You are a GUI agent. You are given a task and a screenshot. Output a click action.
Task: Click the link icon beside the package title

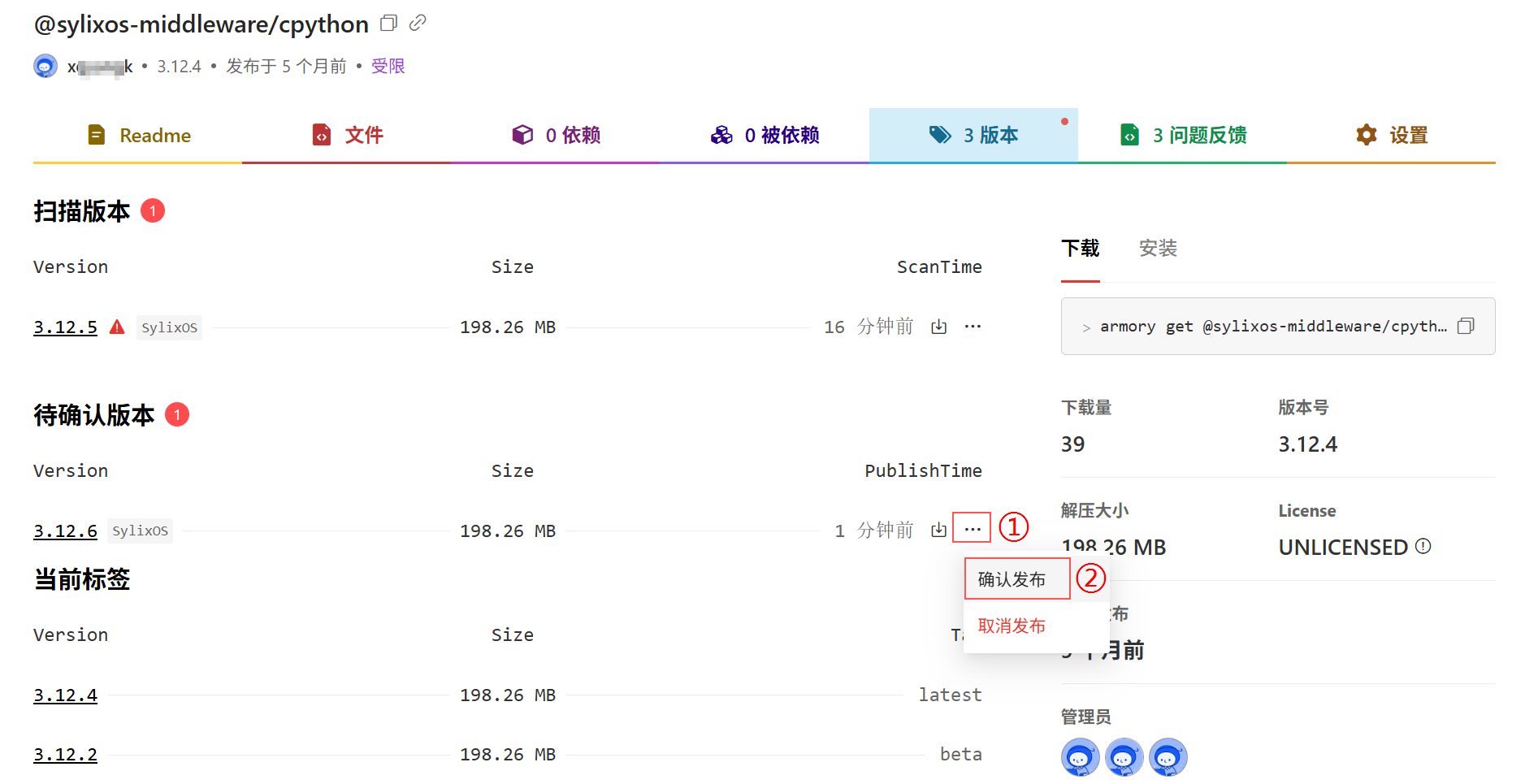click(418, 24)
